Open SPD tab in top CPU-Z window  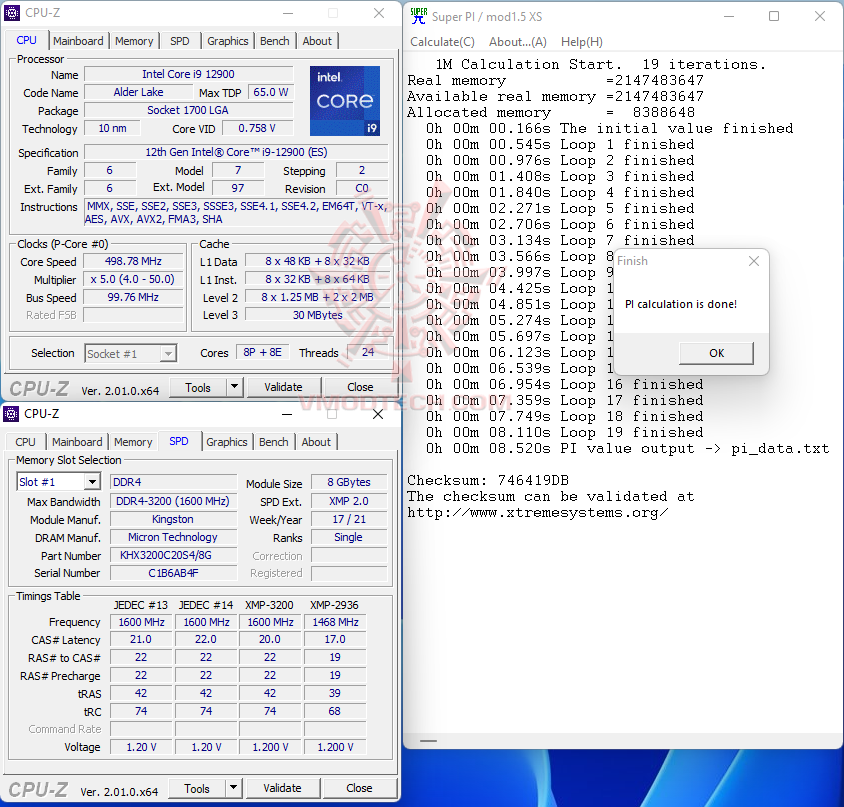click(x=180, y=41)
